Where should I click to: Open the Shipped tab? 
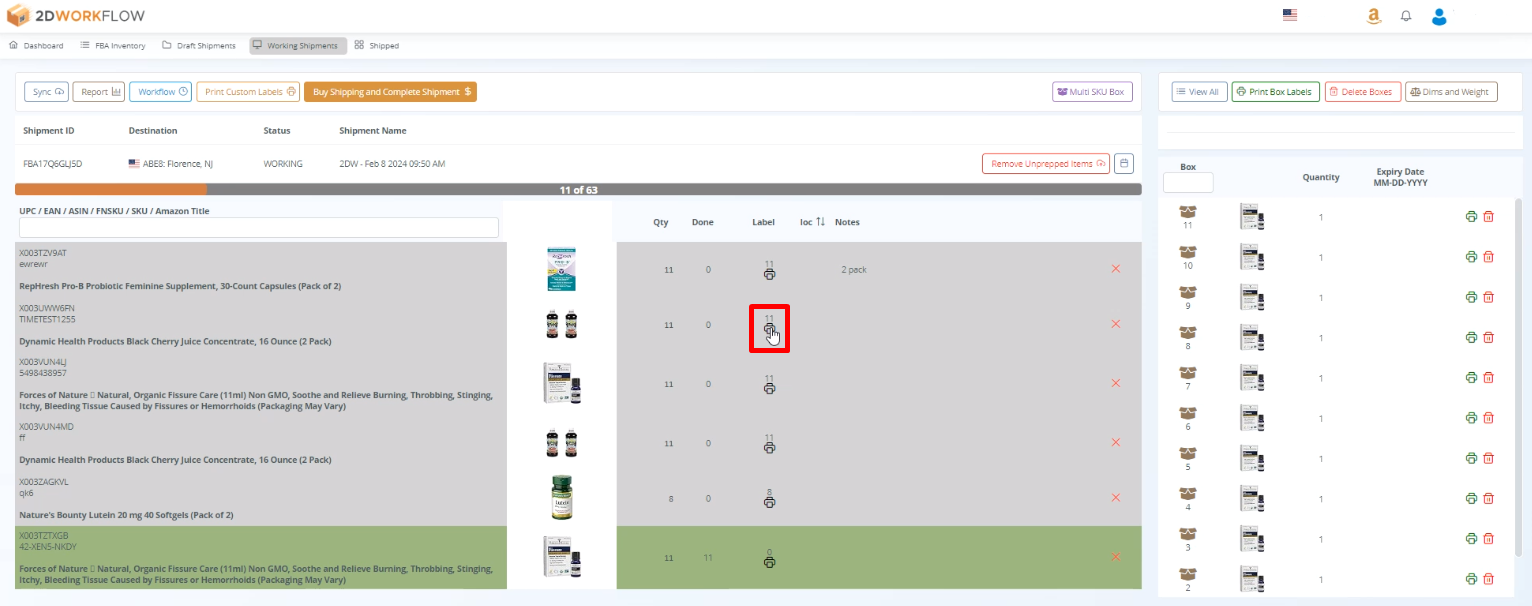[x=377, y=45]
